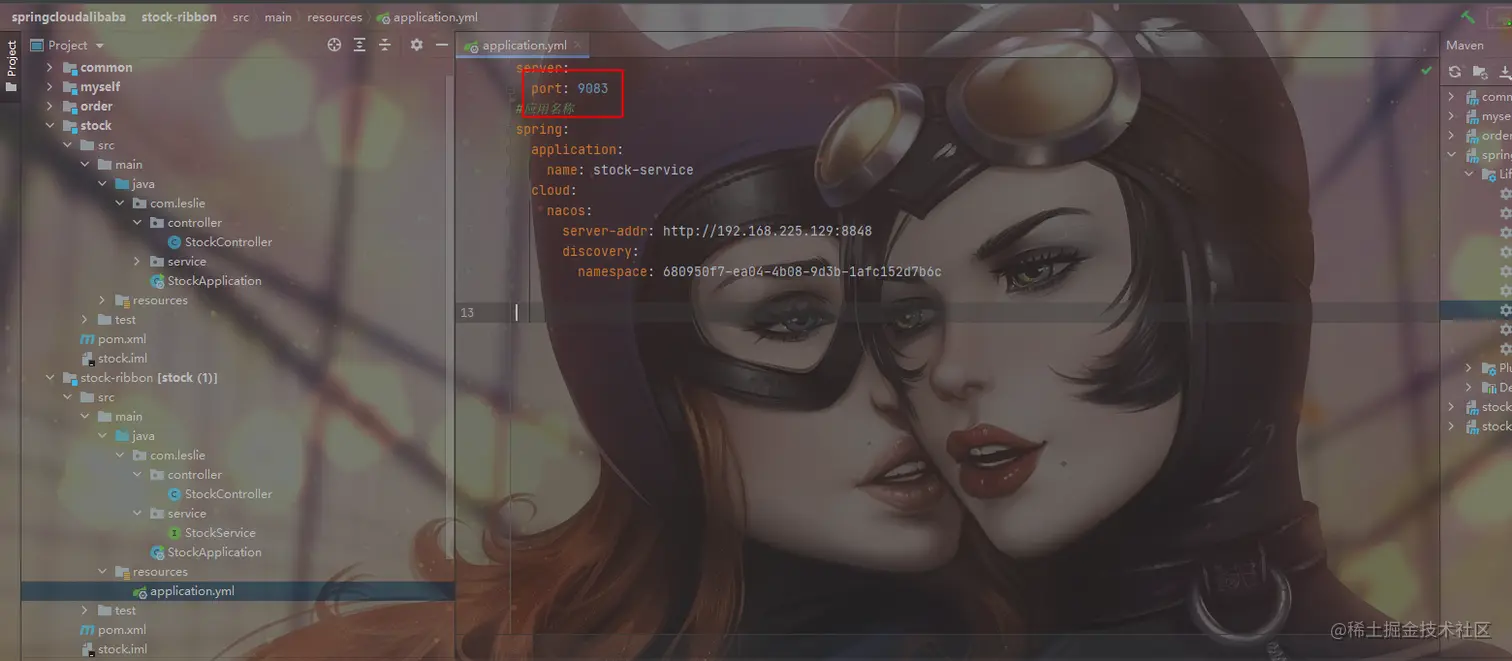Click the src breadcrumb in navigation bar

(x=241, y=17)
